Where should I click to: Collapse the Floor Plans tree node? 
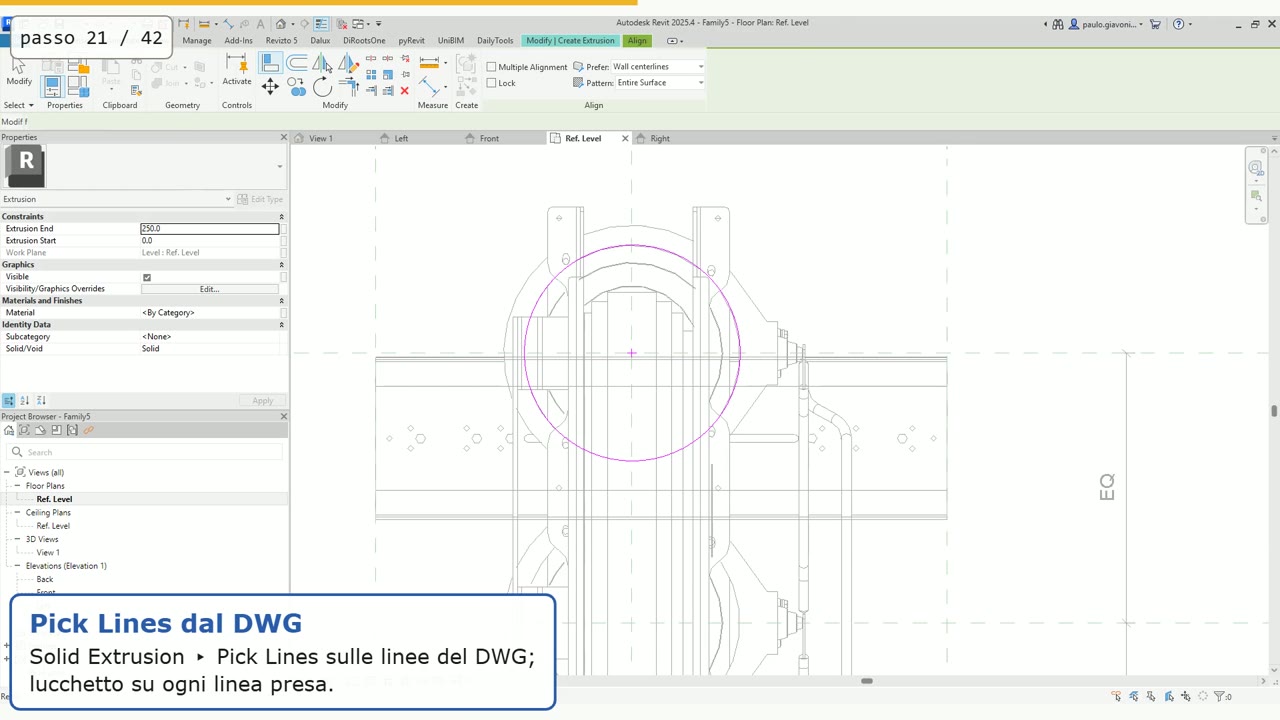(x=17, y=486)
